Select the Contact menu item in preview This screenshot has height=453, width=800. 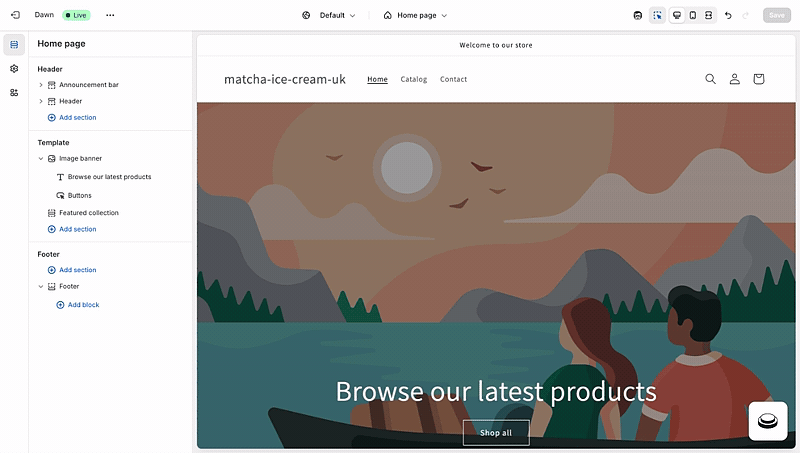pos(454,79)
